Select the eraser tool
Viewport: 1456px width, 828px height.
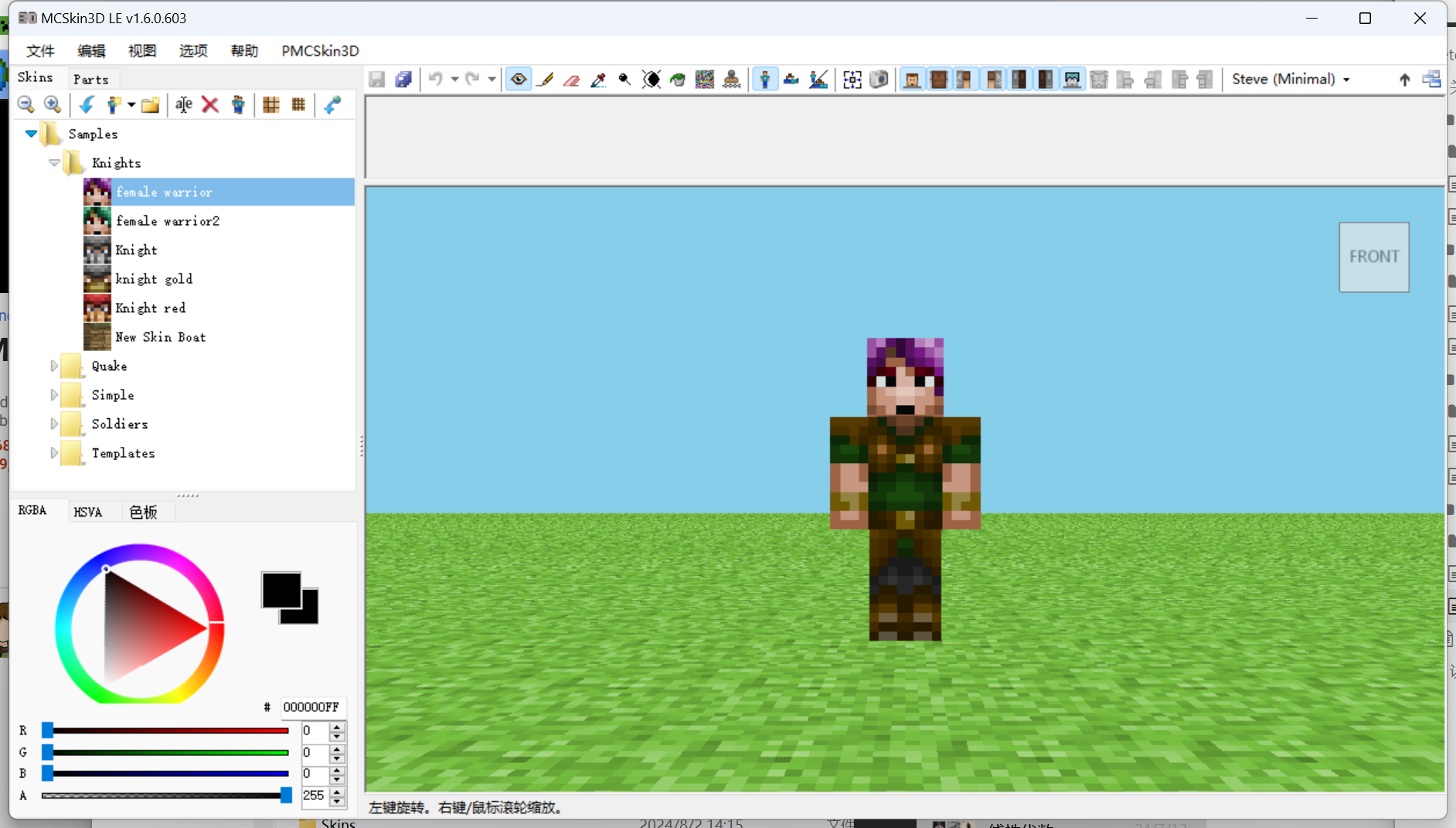(x=572, y=79)
